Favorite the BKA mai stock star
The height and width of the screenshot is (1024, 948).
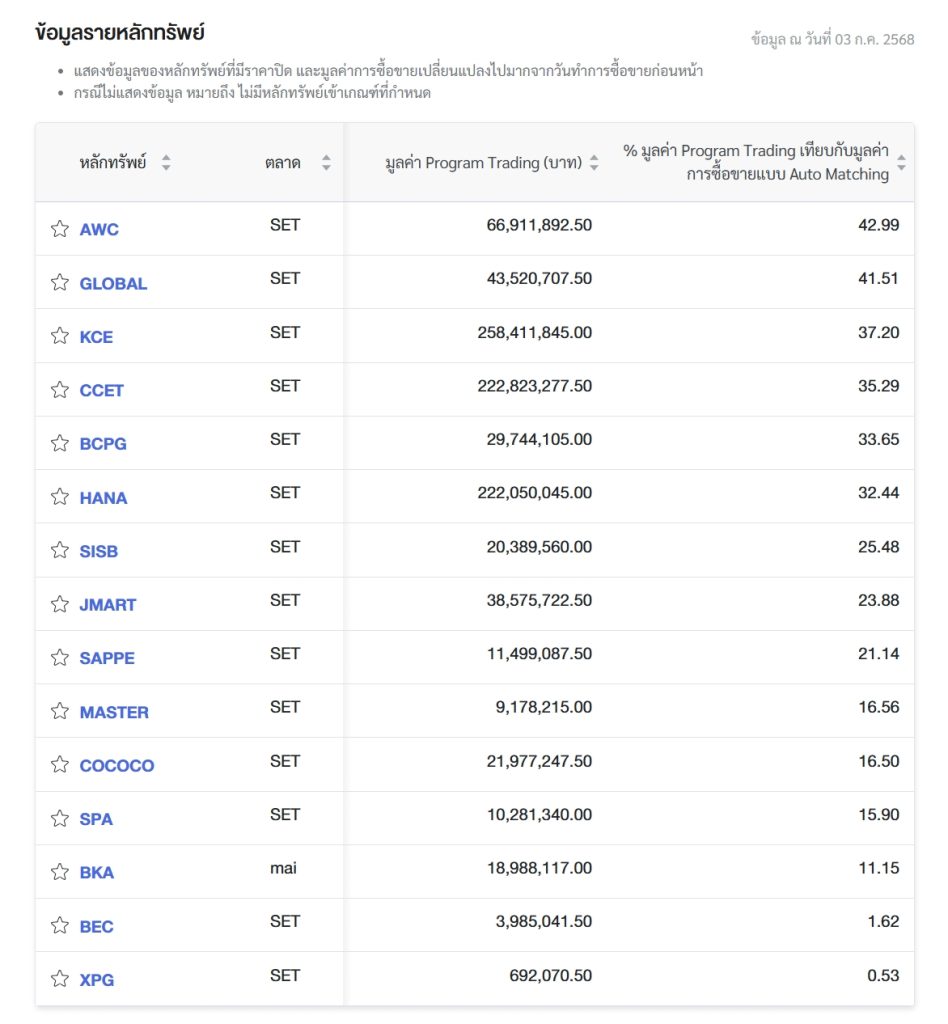(59, 872)
